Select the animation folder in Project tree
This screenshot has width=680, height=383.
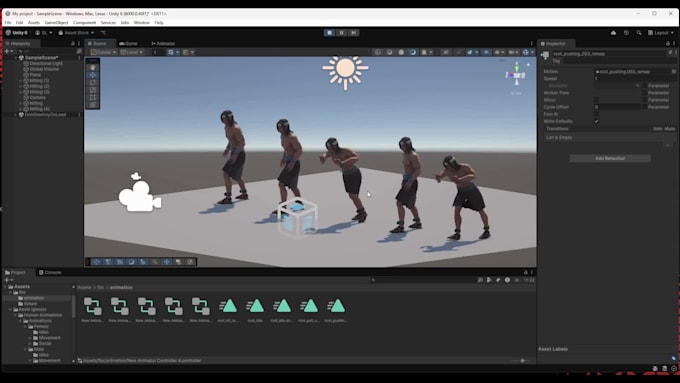coord(34,298)
